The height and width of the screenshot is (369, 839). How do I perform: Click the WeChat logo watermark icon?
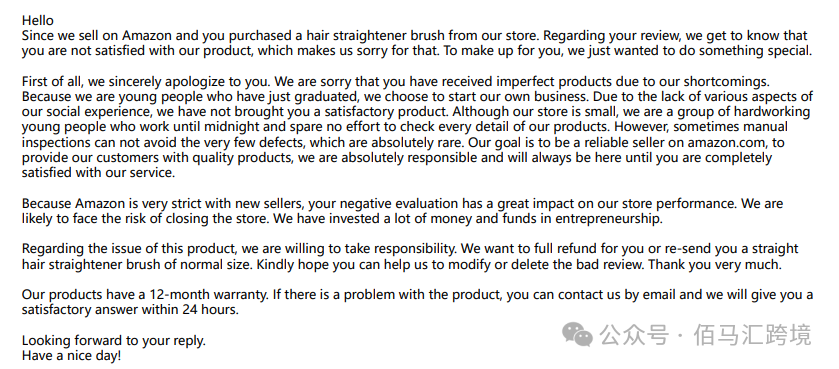(x=577, y=334)
